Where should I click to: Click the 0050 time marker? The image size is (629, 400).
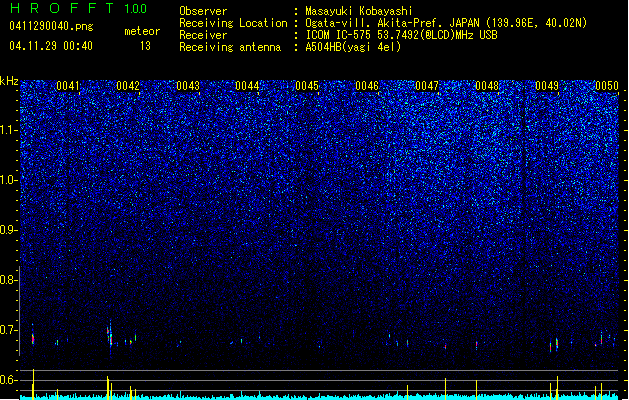pyautogui.click(x=607, y=86)
